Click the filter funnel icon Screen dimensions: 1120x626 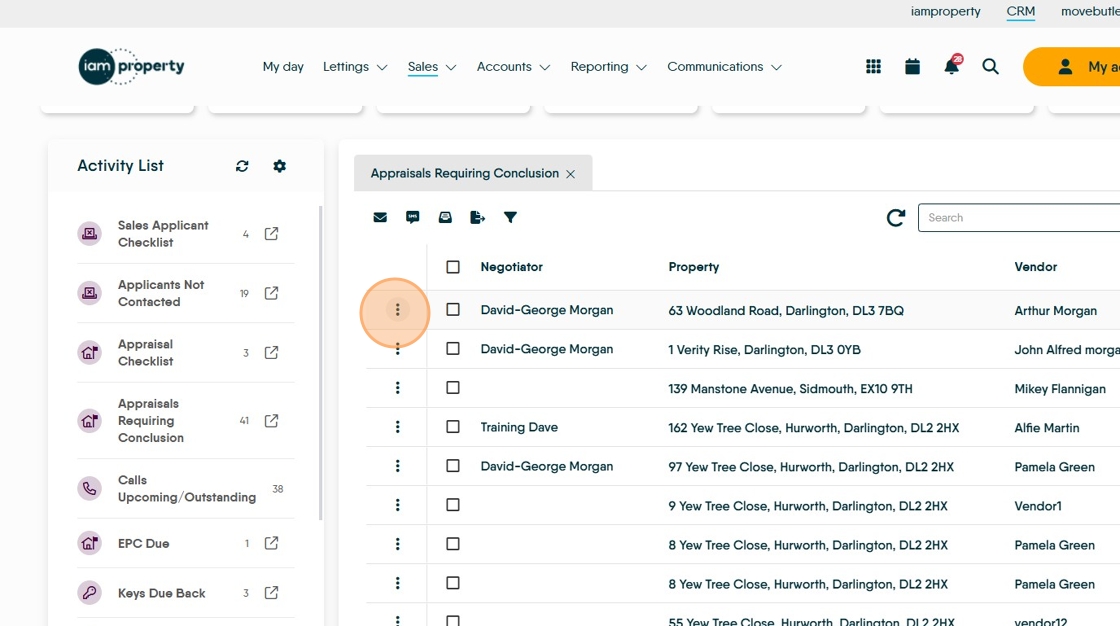(x=510, y=217)
